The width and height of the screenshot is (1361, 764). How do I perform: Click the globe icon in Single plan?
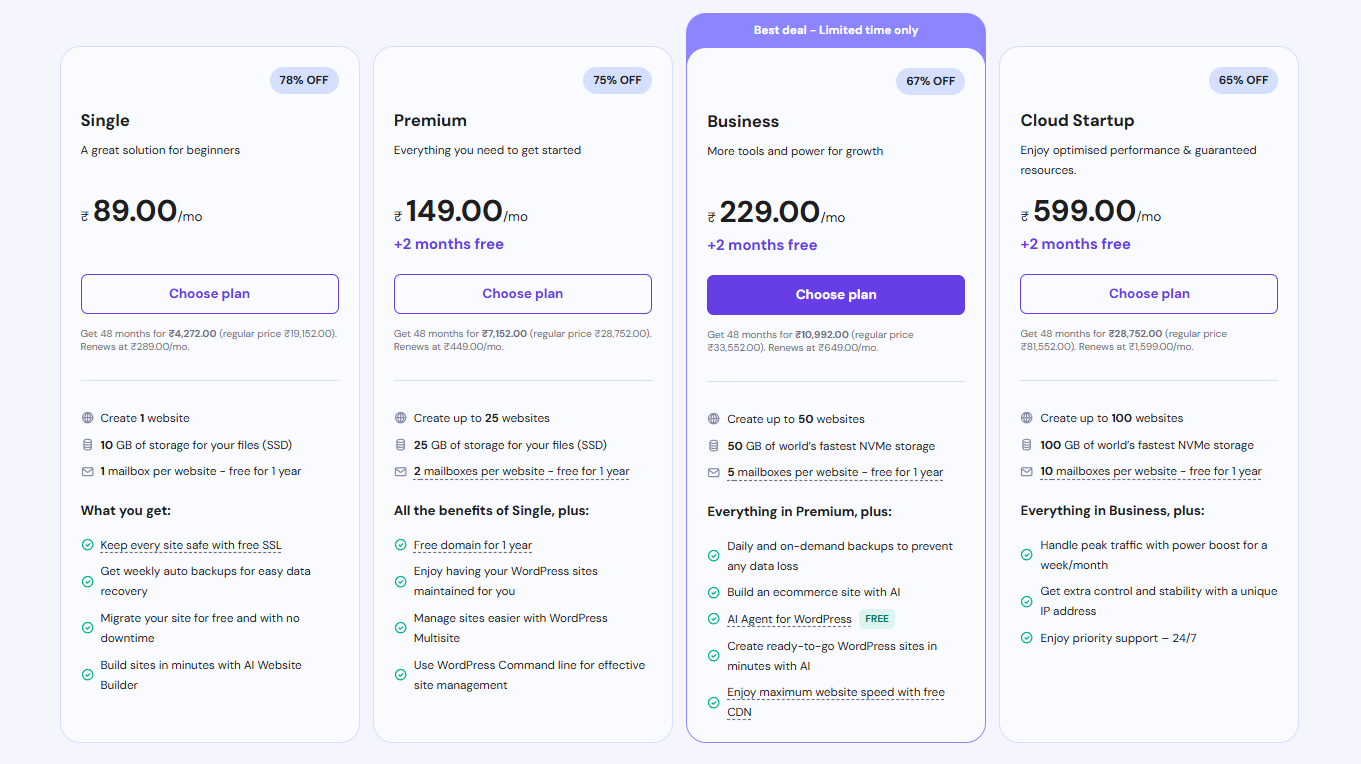point(88,418)
